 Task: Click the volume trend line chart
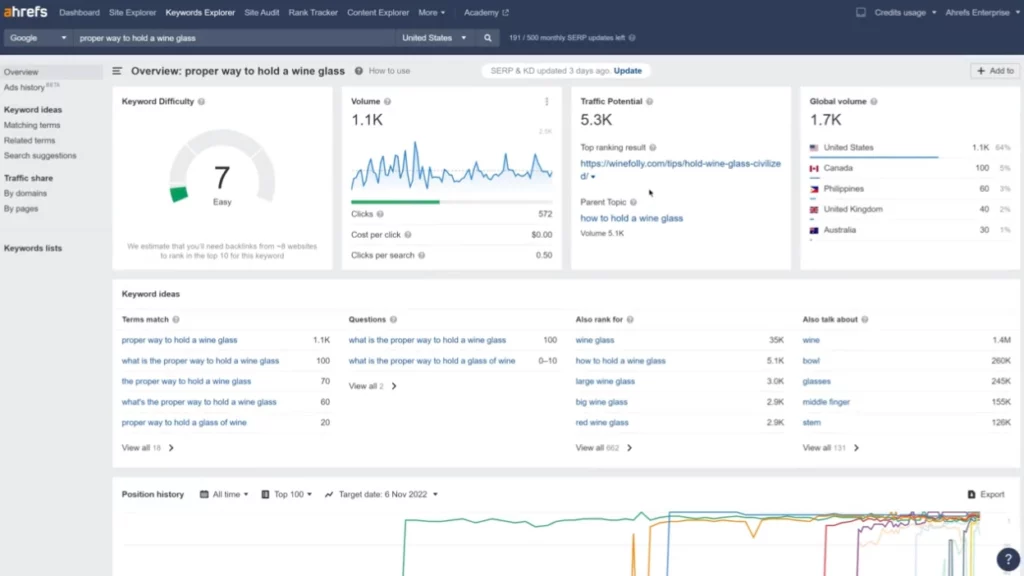[451, 167]
